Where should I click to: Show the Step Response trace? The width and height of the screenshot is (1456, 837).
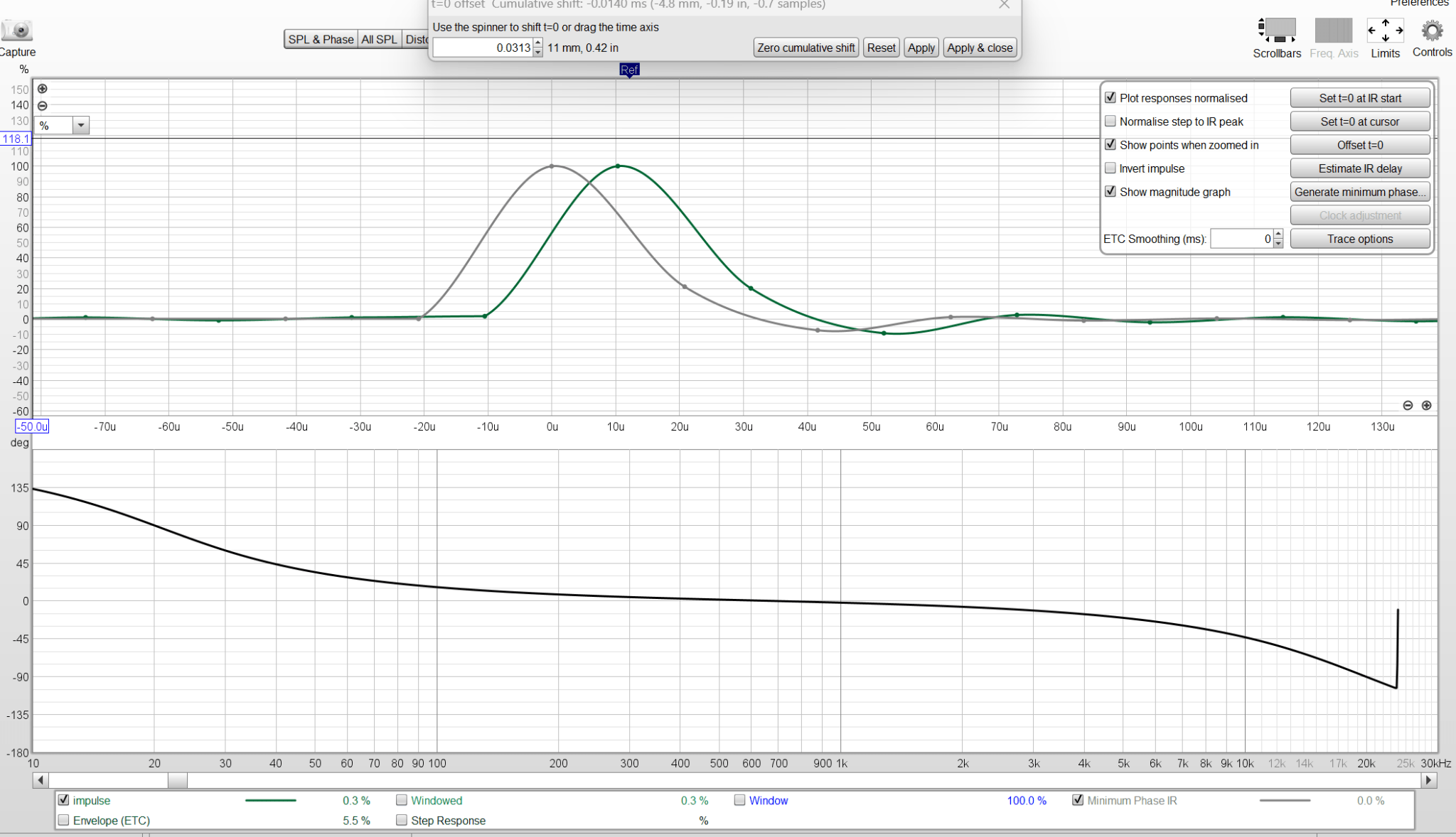[x=402, y=820]
